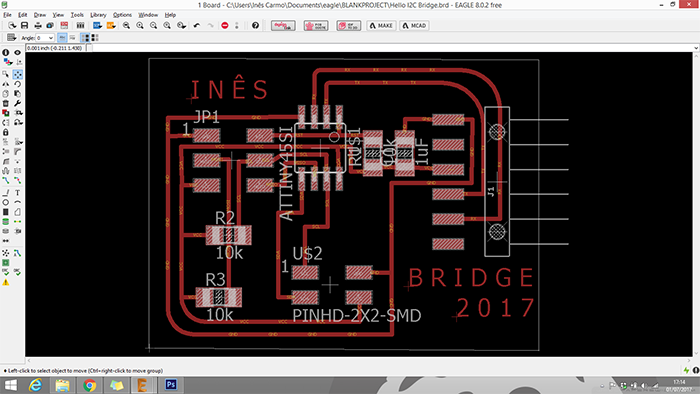
Task: Open the File menu
Action: (7, 15)
